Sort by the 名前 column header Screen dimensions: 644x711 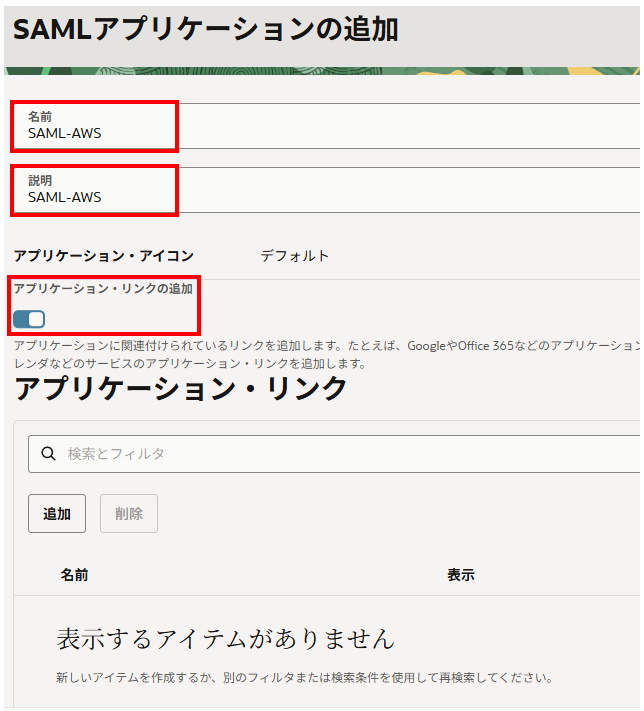point(74,575)
